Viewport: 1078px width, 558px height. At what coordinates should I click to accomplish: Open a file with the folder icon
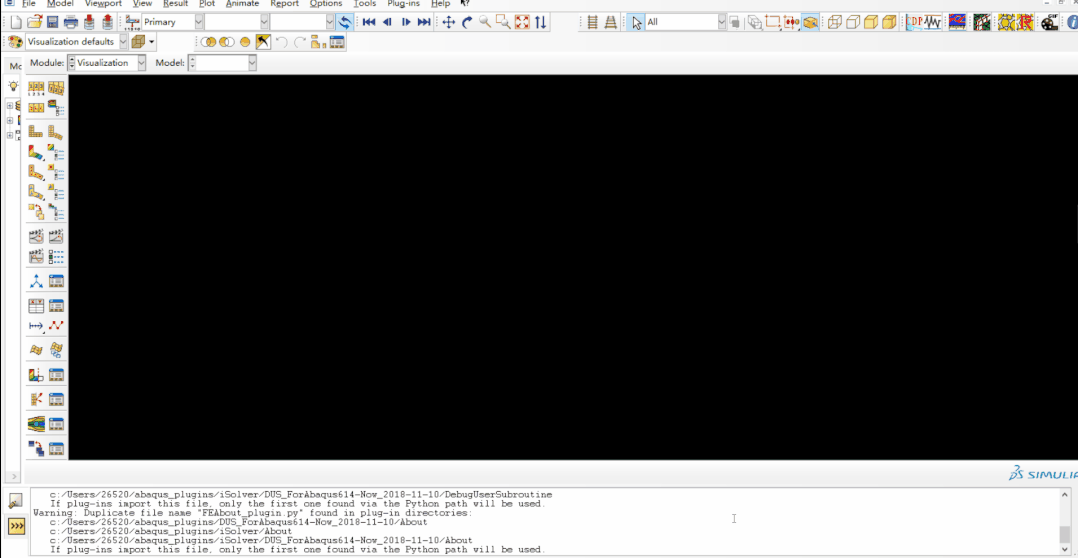click(x=34, y=22)
